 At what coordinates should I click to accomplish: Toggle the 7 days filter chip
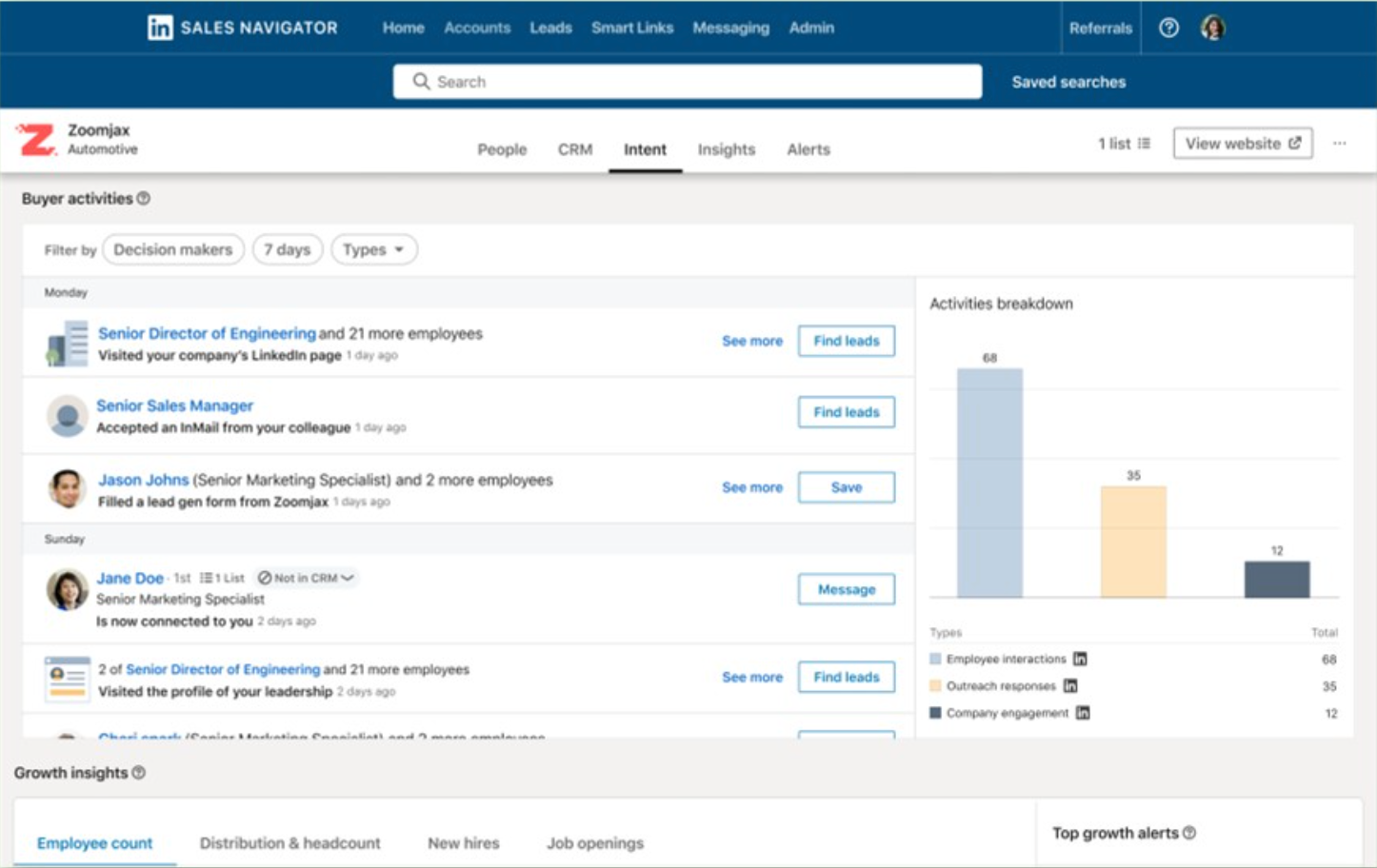tap(288, 249)
